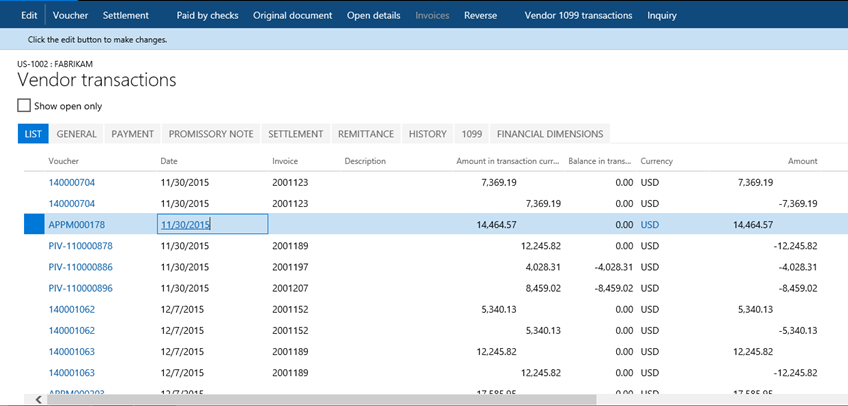This screenshot has height=406, width=848.
Task: Click Settlement in the action bar
Action: (x=125, y=15)
